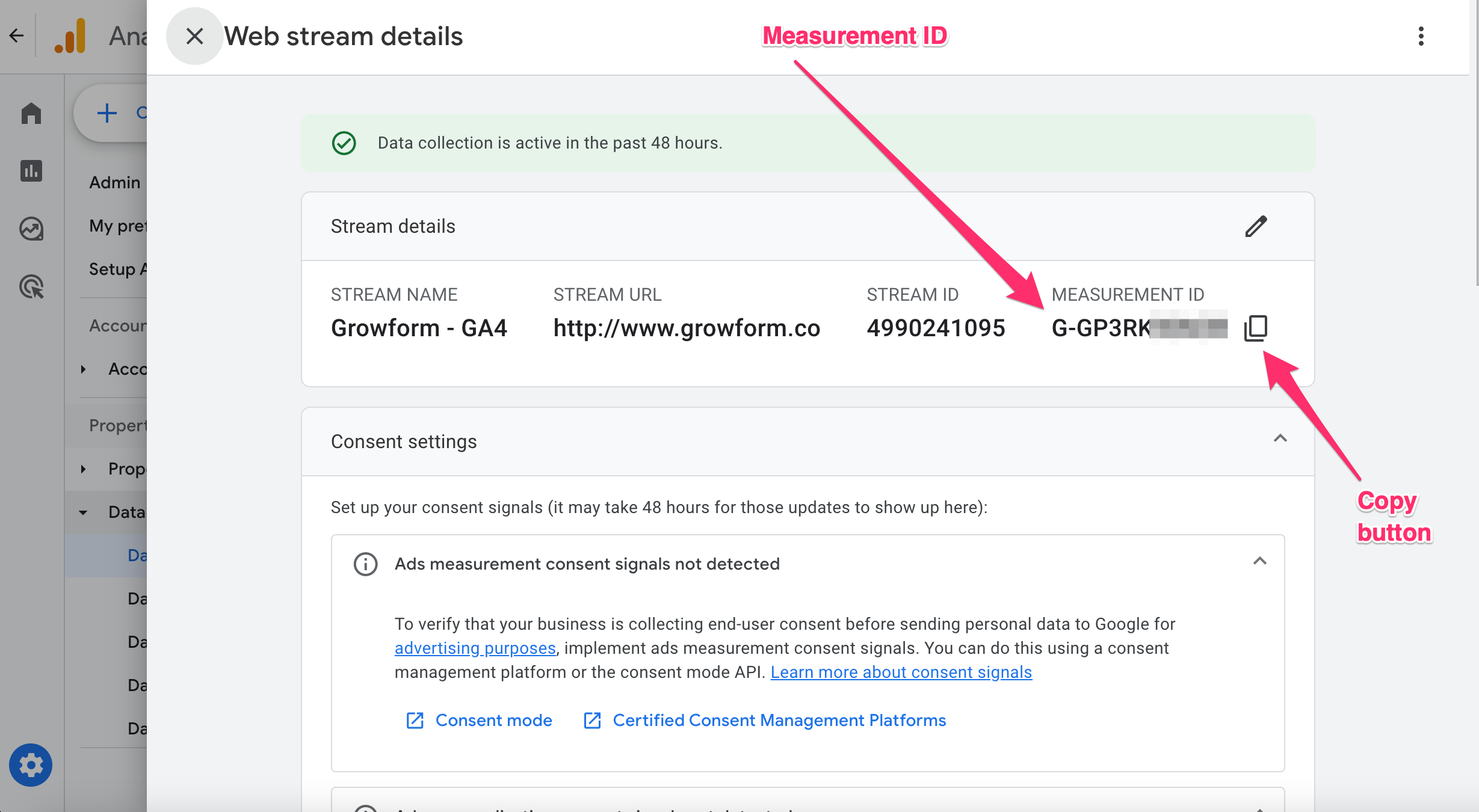Click the Admin heading in sidebar
This screenshot has height=812, width=1479.
[114, 182]
